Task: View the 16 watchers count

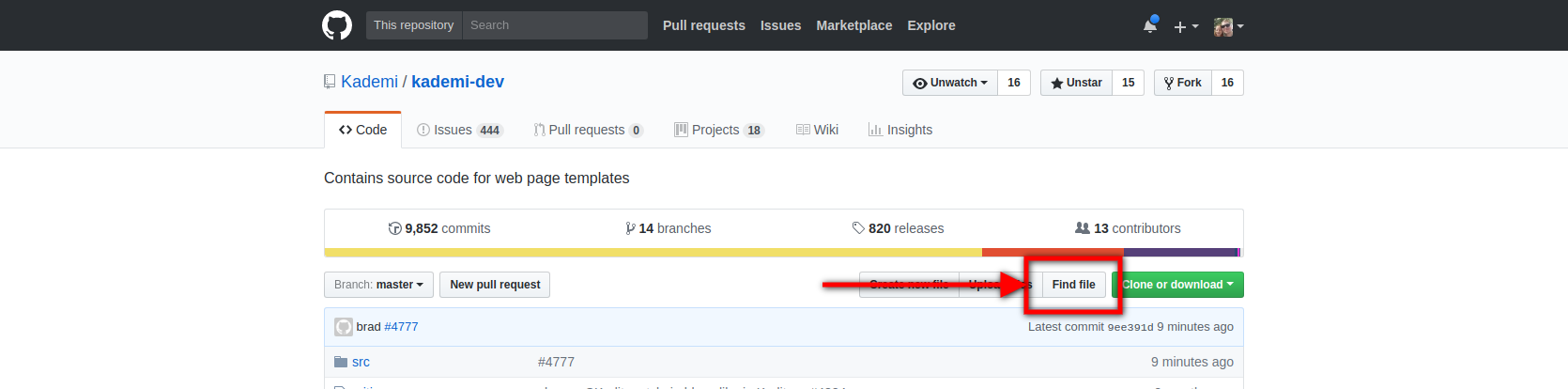Action: coord(1014,83)
